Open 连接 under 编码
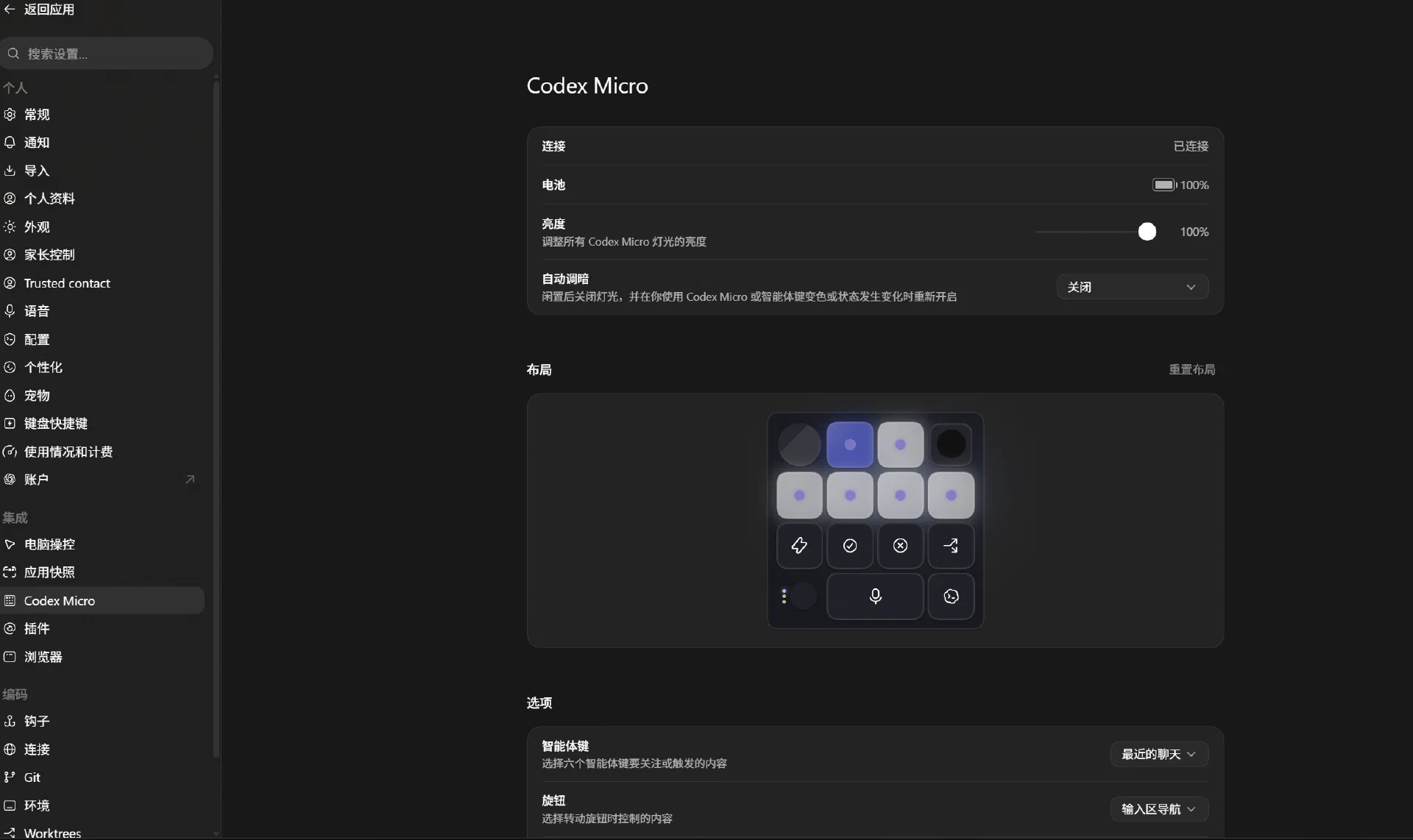This screenshot has height=840, width=1413. click(102, 750)
